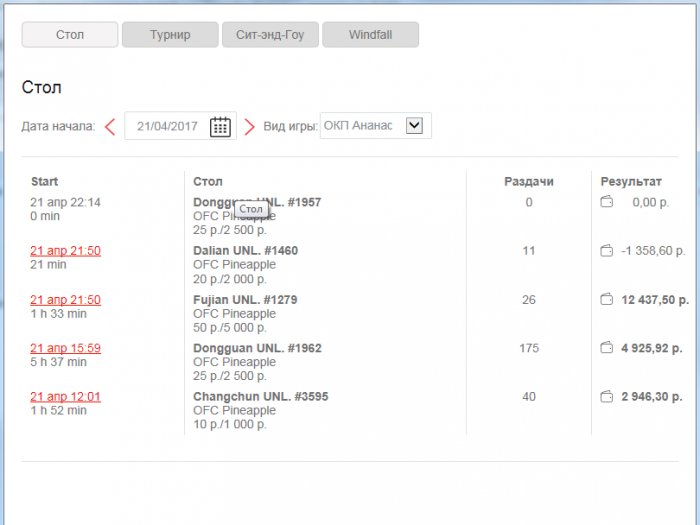
Task: Go to previous date with left arrow
Action: (x=110, y=127)
